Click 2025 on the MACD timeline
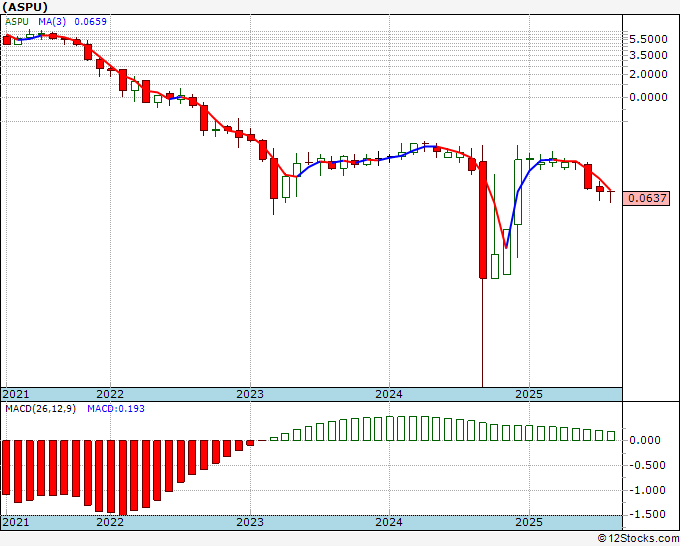This screenshot has width=680, height=546. pos(529,522)
